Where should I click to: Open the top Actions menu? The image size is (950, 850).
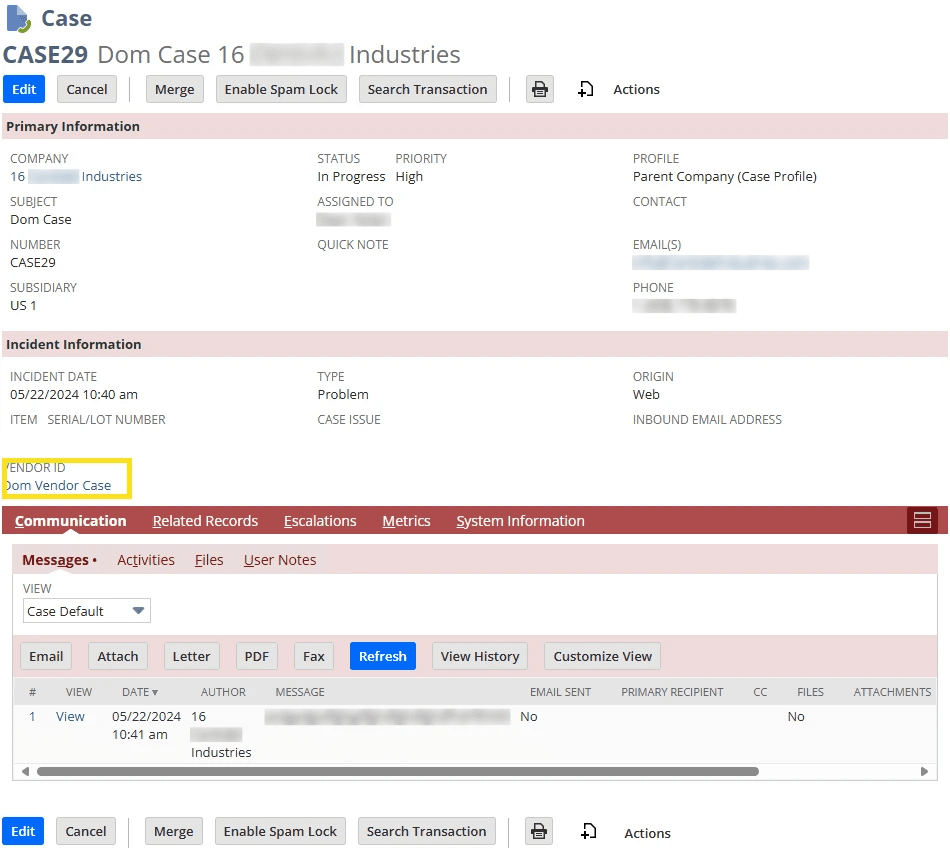(x=636, y=90)
